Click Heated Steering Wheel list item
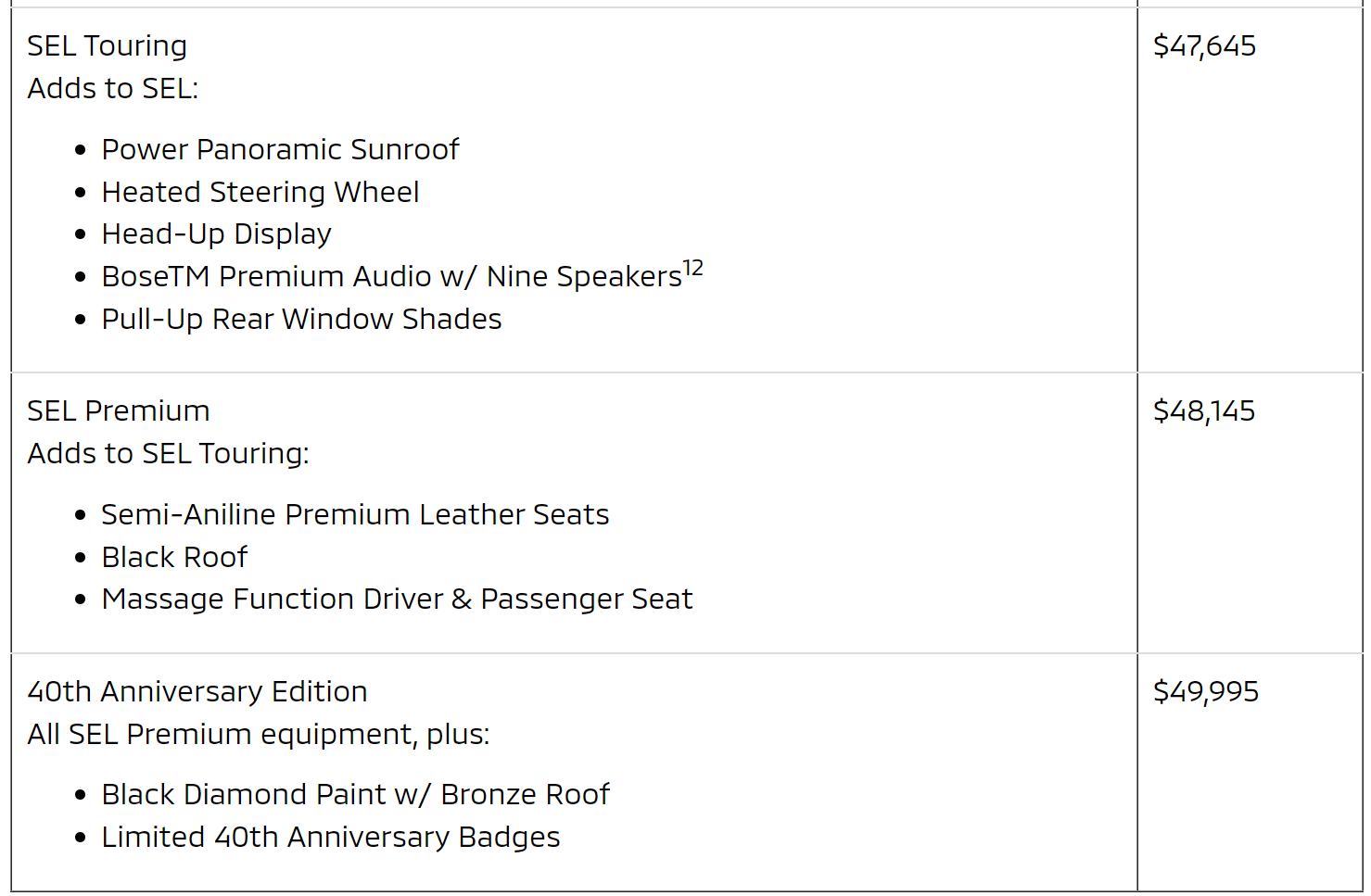The height and width of the screenshot is (896, 1371). point(260,192)
